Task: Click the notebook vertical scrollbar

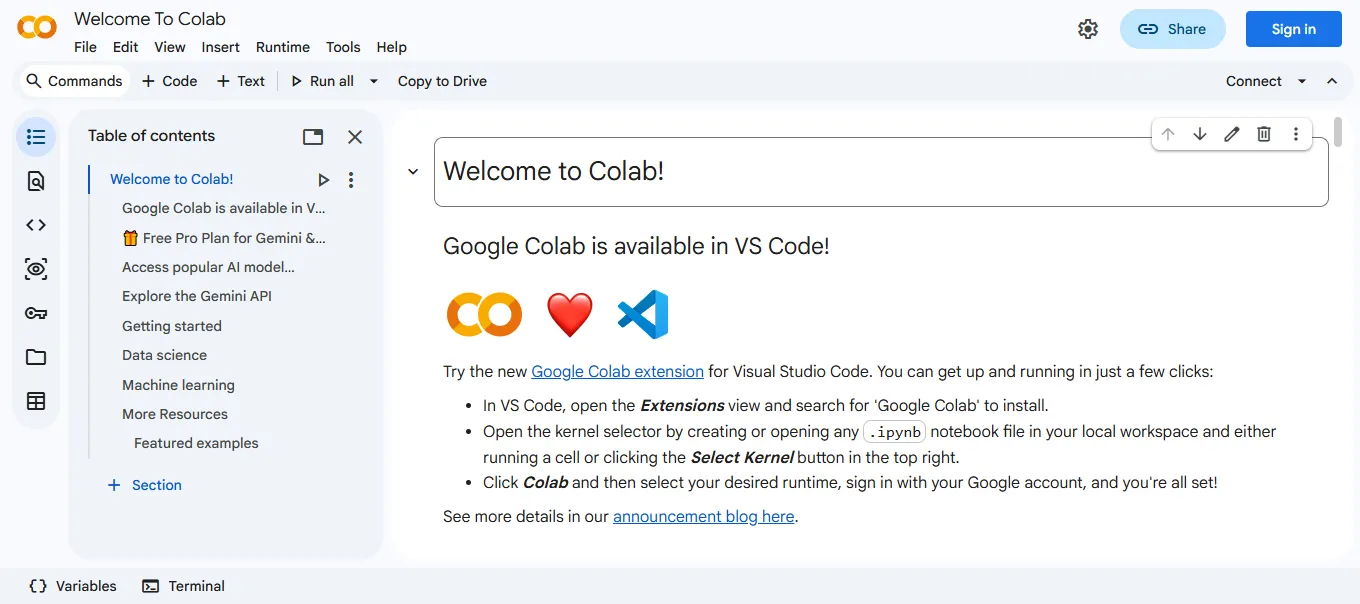Action: point(1338,131)
